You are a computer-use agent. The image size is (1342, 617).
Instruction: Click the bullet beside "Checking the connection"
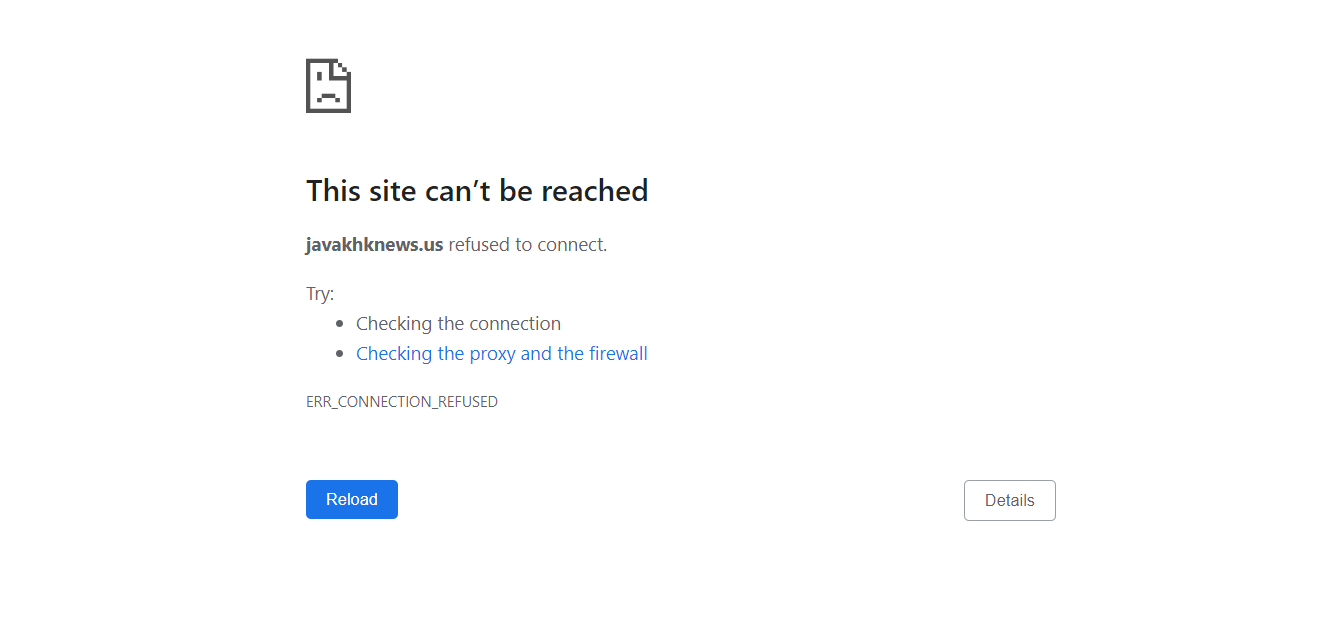(x=340, y=324)
